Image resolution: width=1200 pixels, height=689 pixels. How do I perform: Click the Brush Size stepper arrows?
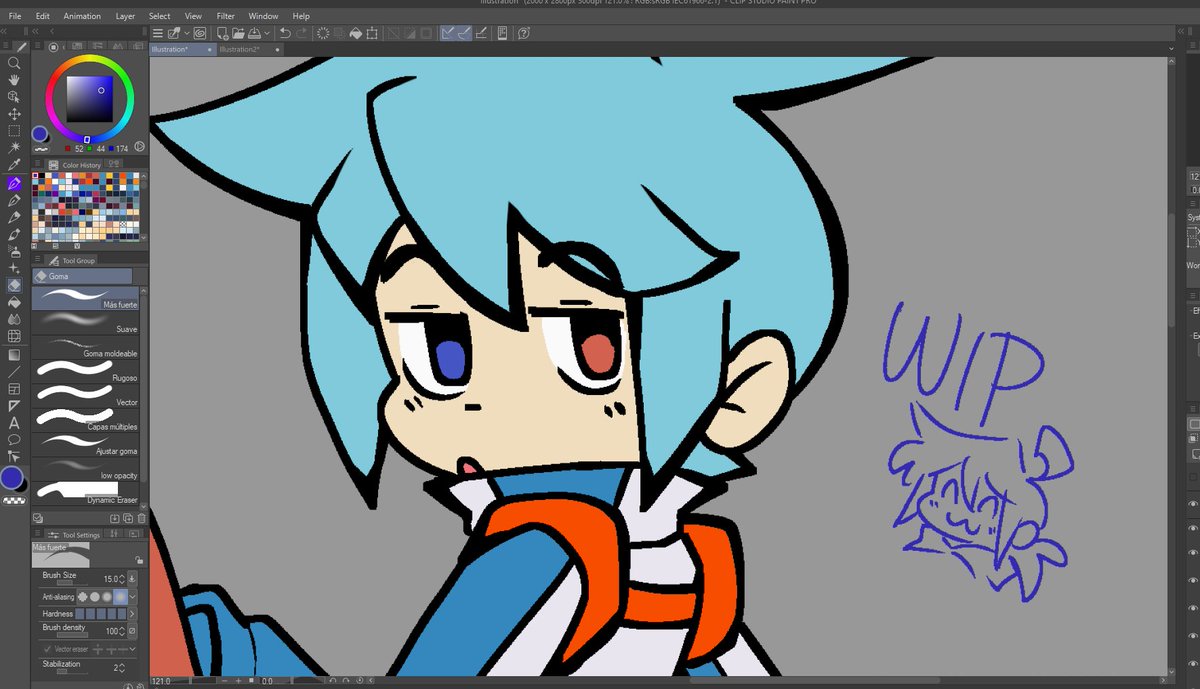pyautogui.click(x=122, y=579)
